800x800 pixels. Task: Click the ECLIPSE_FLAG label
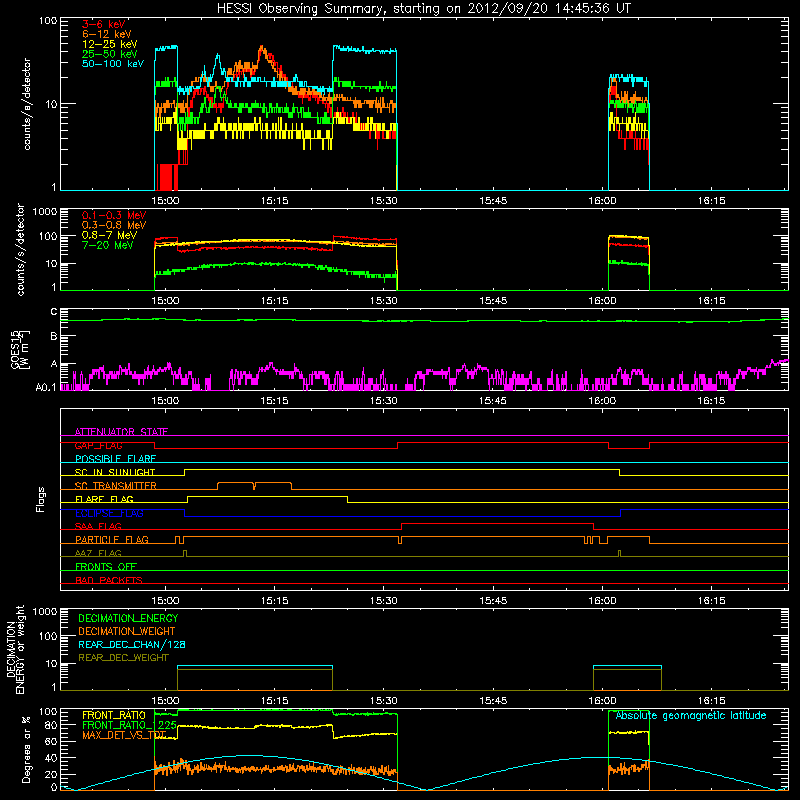109,513
